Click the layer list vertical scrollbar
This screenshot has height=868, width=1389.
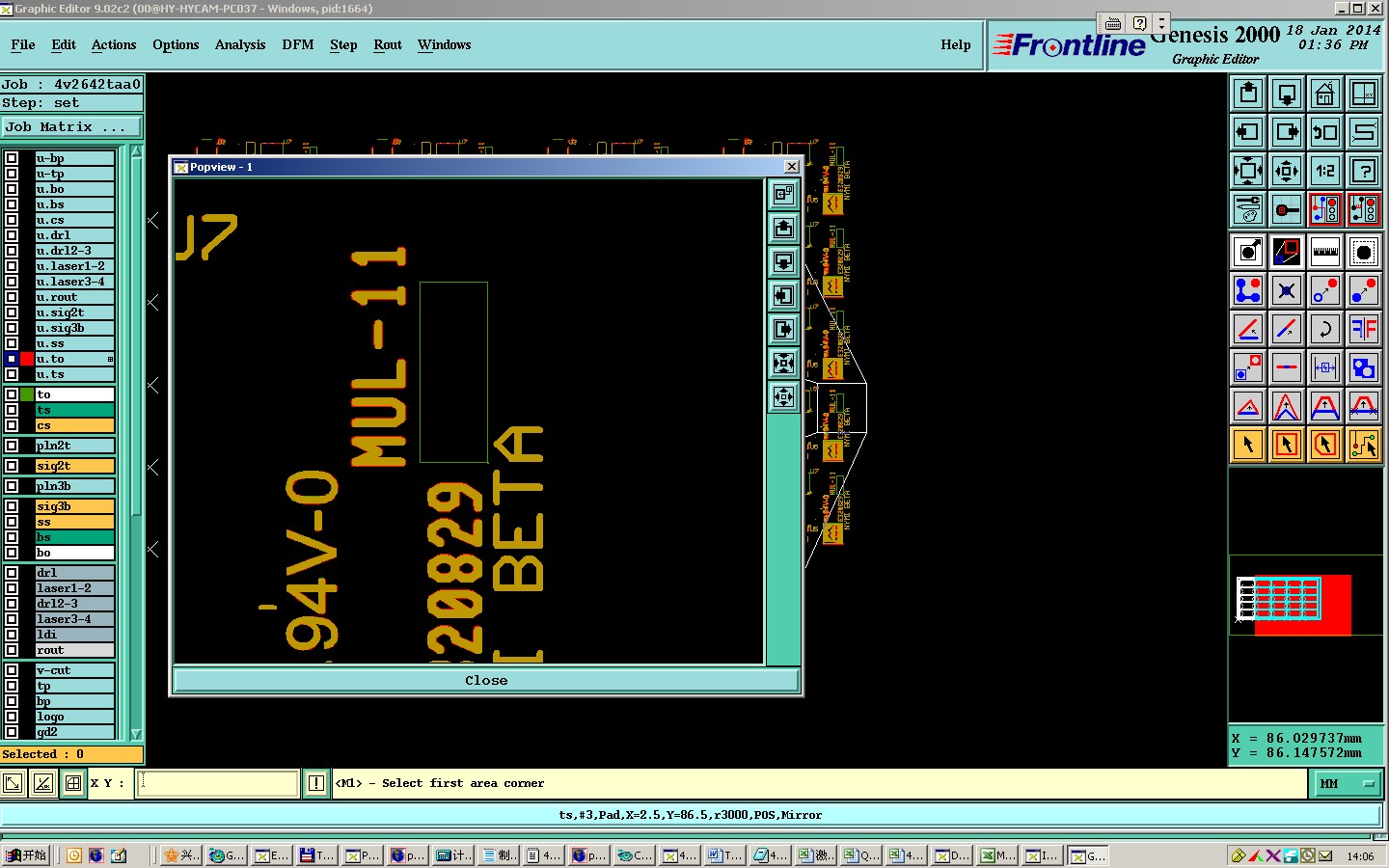click(136, 444)
